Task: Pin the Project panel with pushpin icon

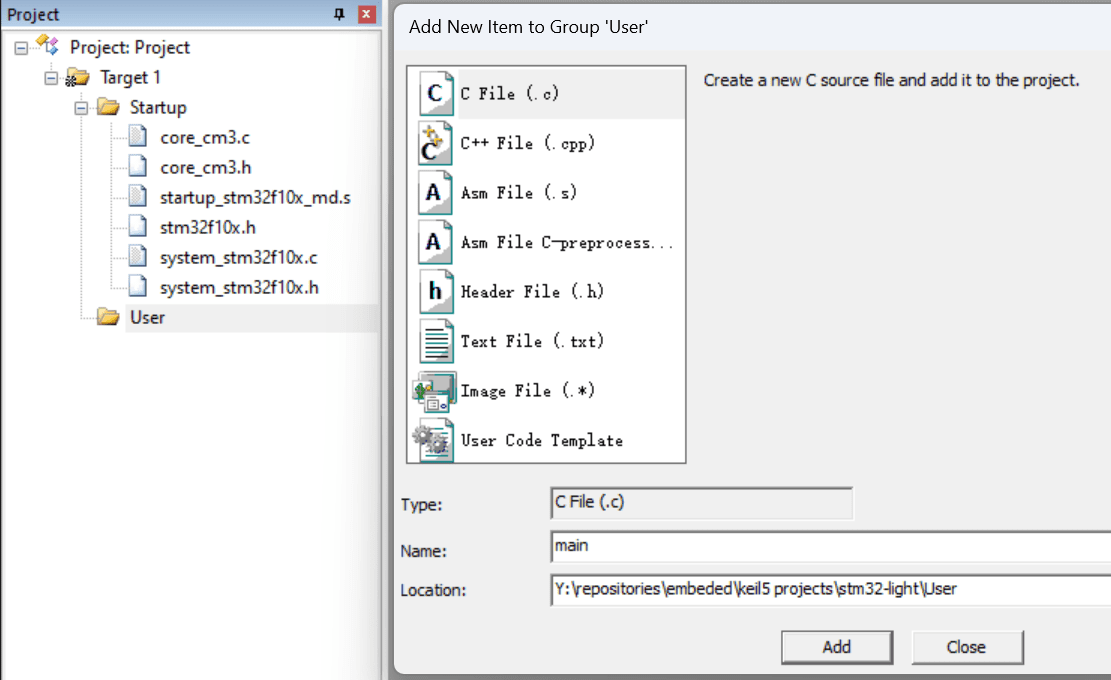Action: pos(339,13)
